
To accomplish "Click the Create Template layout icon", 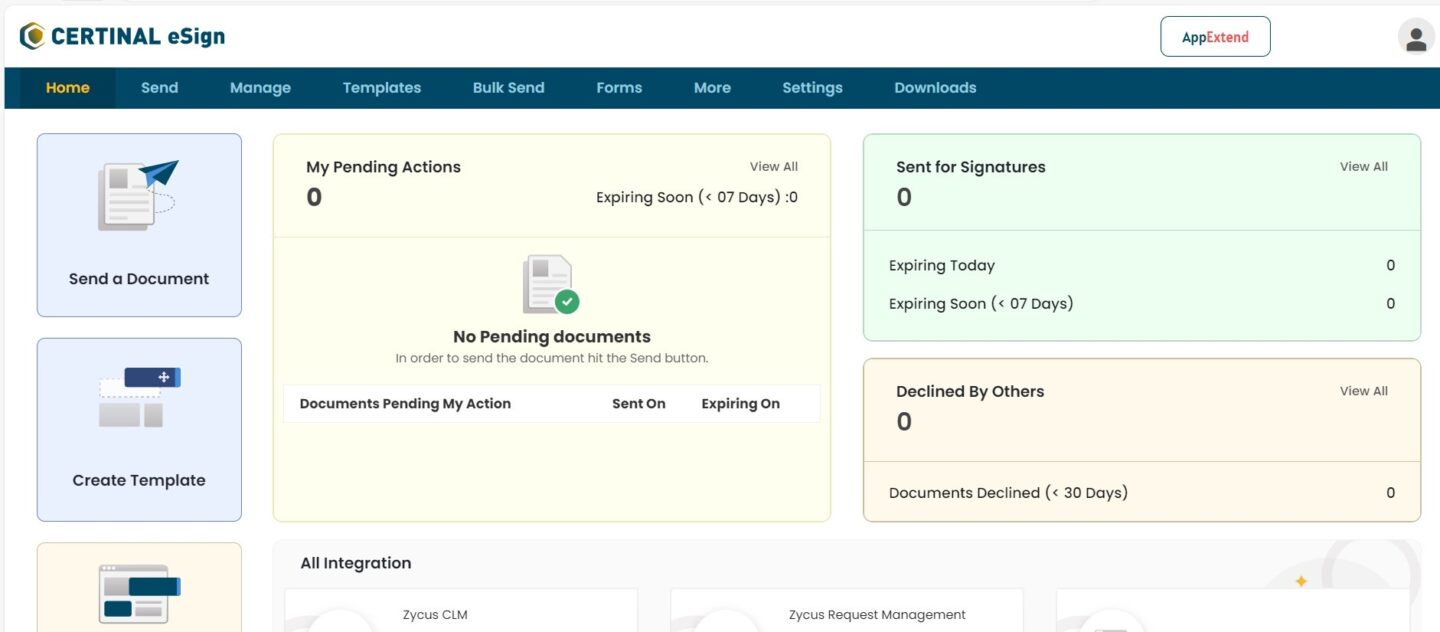I will (139, 398).
